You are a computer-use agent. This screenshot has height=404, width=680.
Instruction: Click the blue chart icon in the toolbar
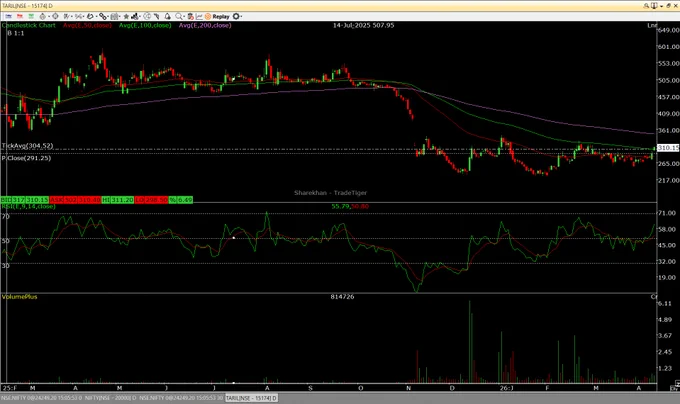[x=8, y=16]
